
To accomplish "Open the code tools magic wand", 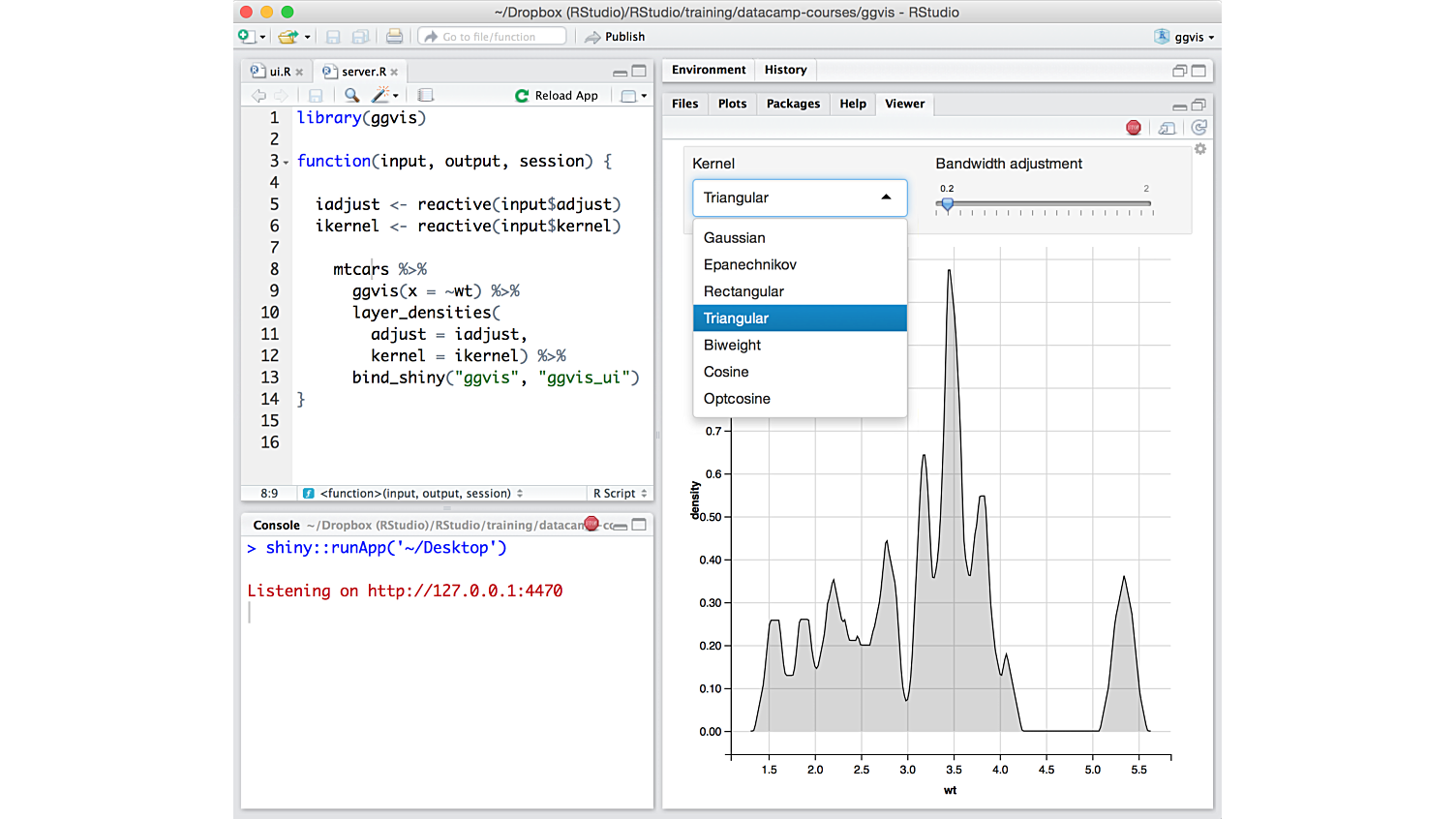I will [x=381, y=95].
